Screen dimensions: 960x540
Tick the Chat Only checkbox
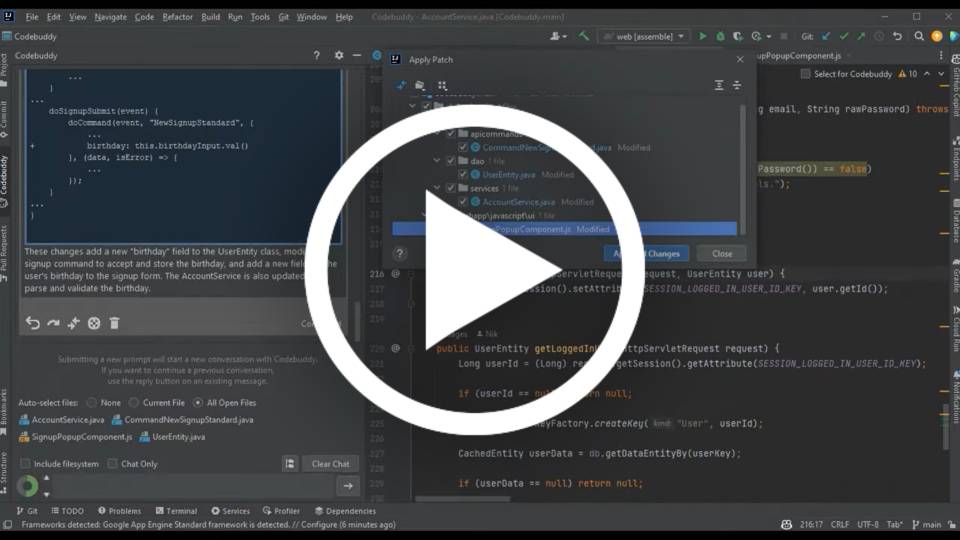point(112,464)
